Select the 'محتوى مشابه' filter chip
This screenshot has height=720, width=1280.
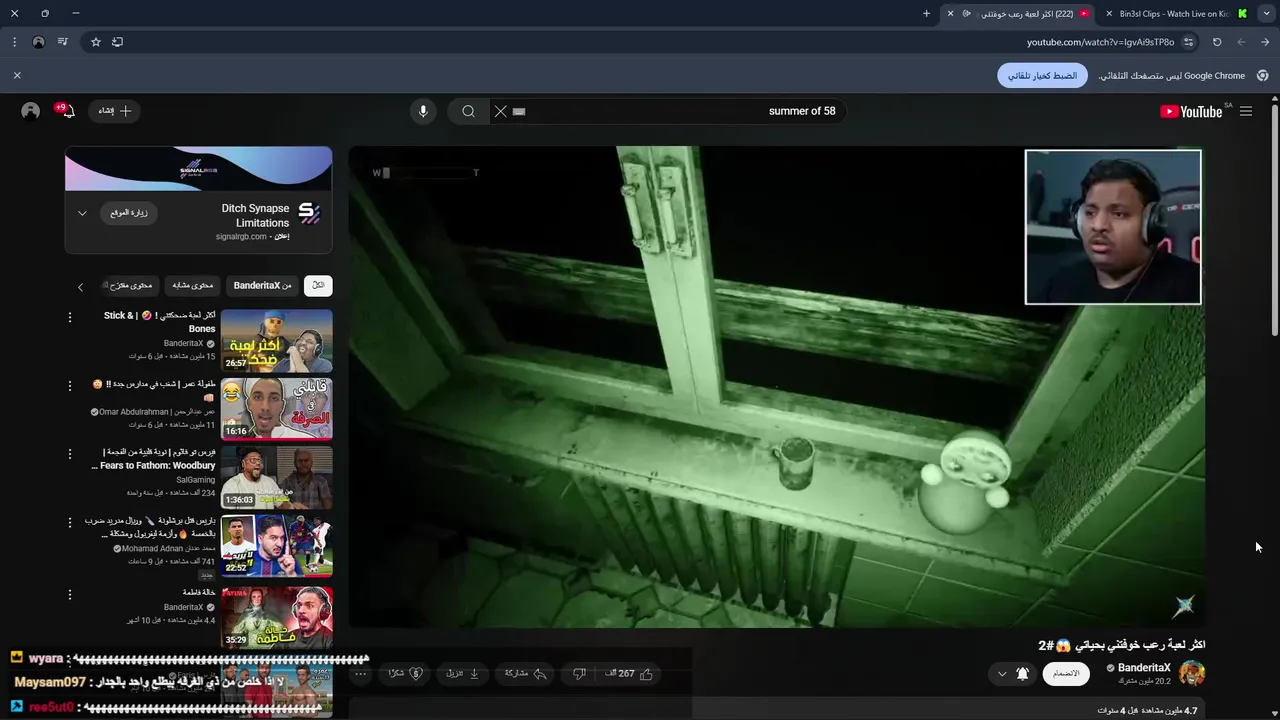point(192,286)
